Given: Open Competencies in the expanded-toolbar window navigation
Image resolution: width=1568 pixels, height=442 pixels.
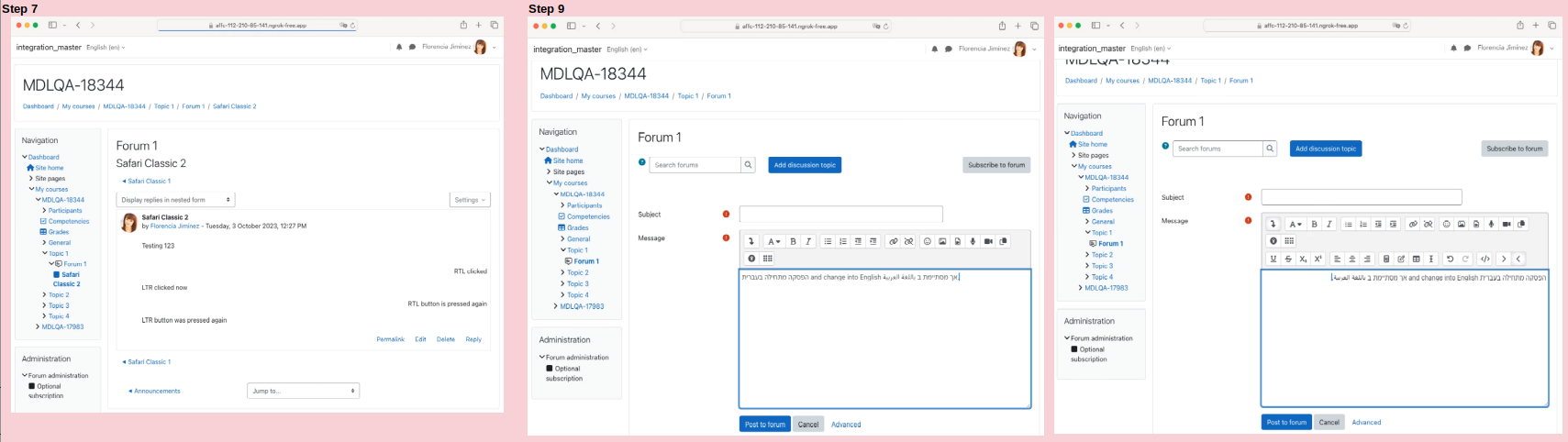Looking at the screenshot, I should (1112, 199).
